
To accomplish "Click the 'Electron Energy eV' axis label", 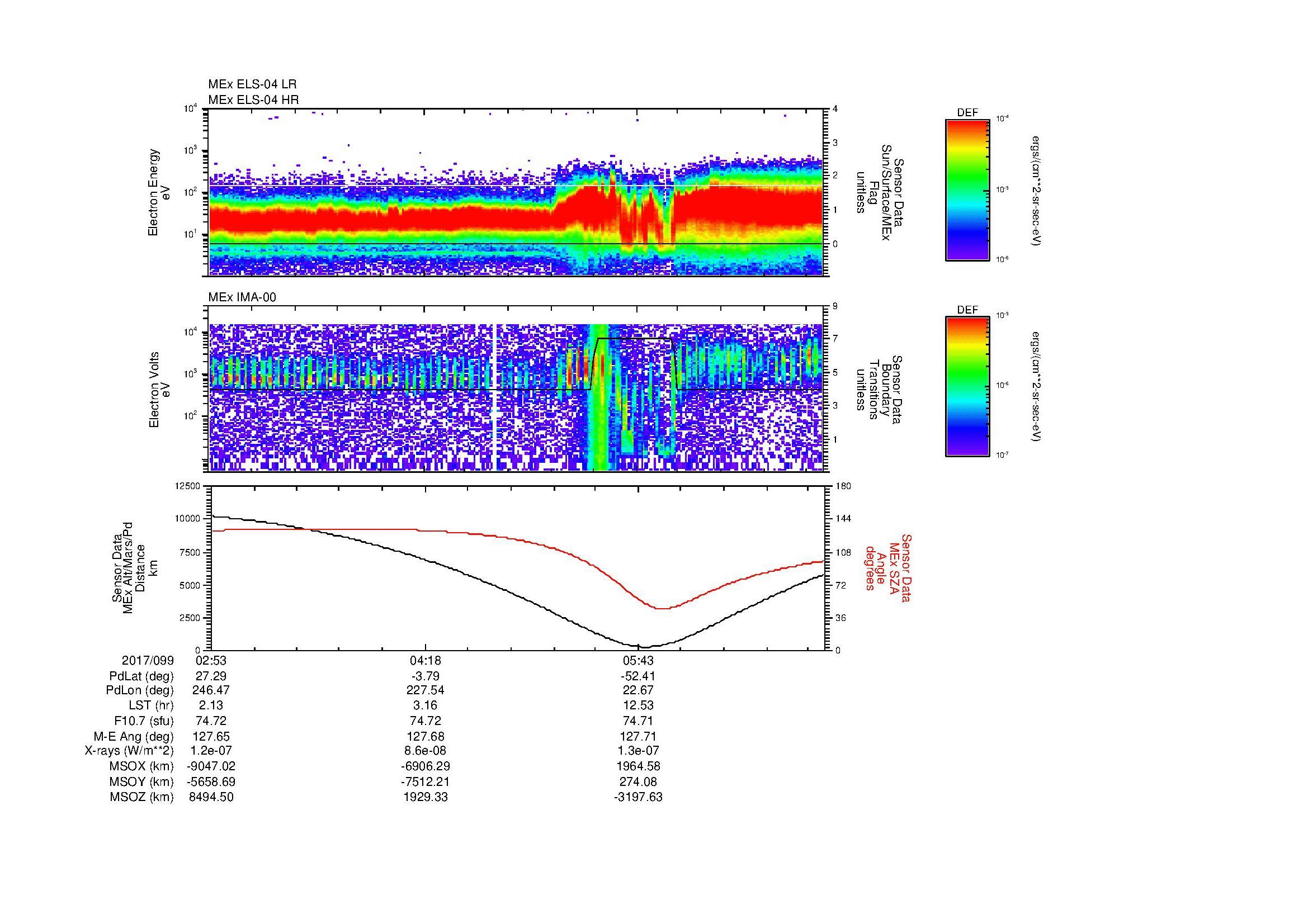I will click(x=159, y=192).
